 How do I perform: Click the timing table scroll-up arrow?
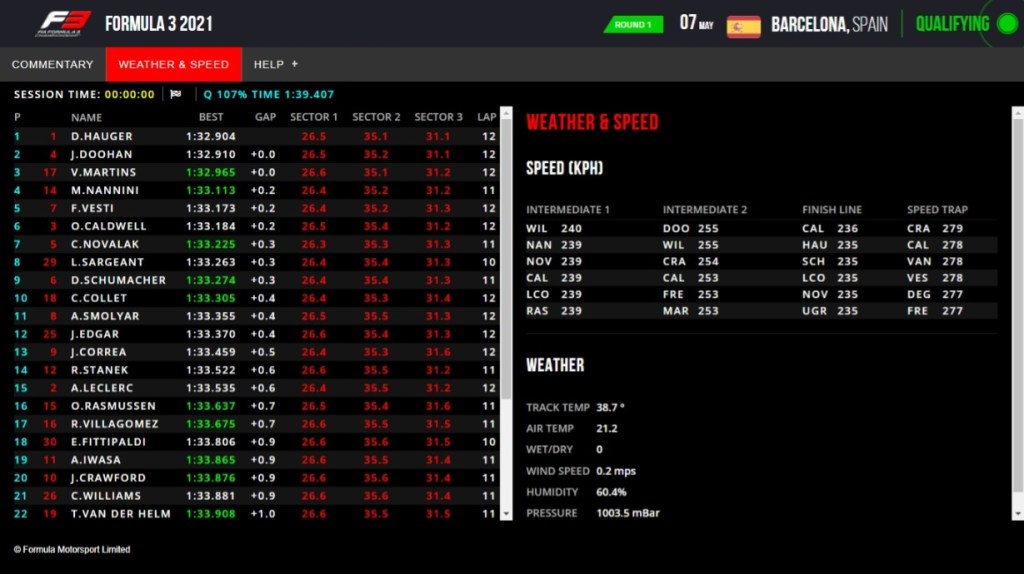pos(506,113)
